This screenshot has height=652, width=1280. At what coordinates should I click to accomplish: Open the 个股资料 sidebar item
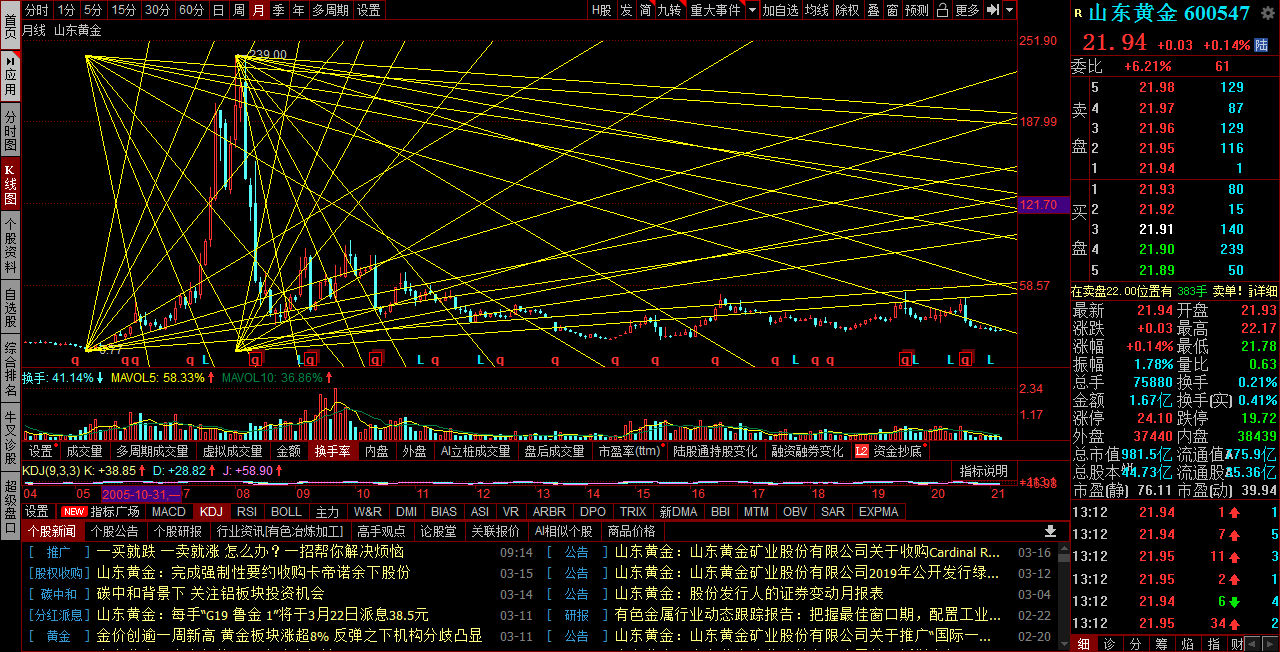[10, 245]
